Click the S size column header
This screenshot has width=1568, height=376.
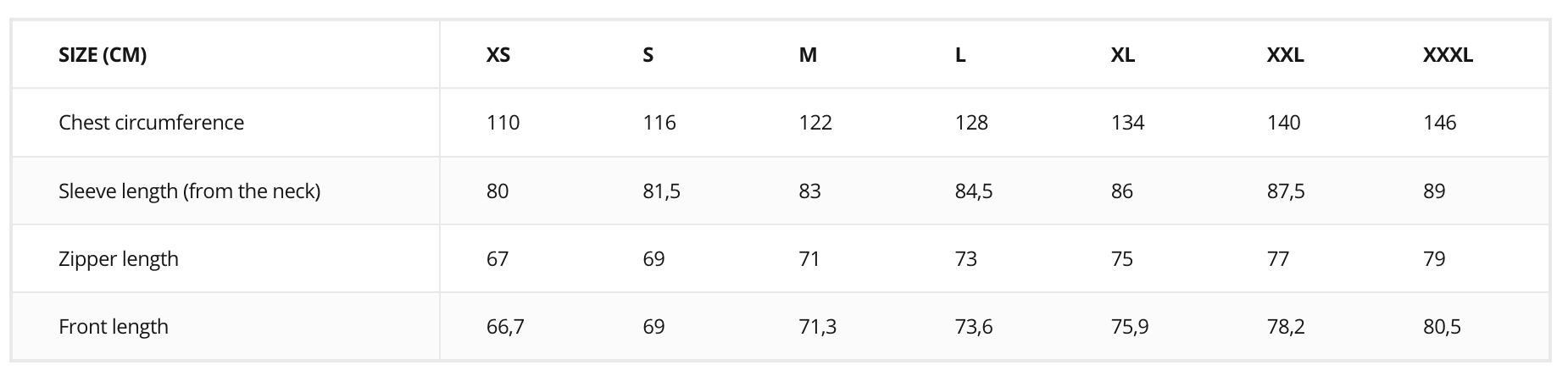648,55
